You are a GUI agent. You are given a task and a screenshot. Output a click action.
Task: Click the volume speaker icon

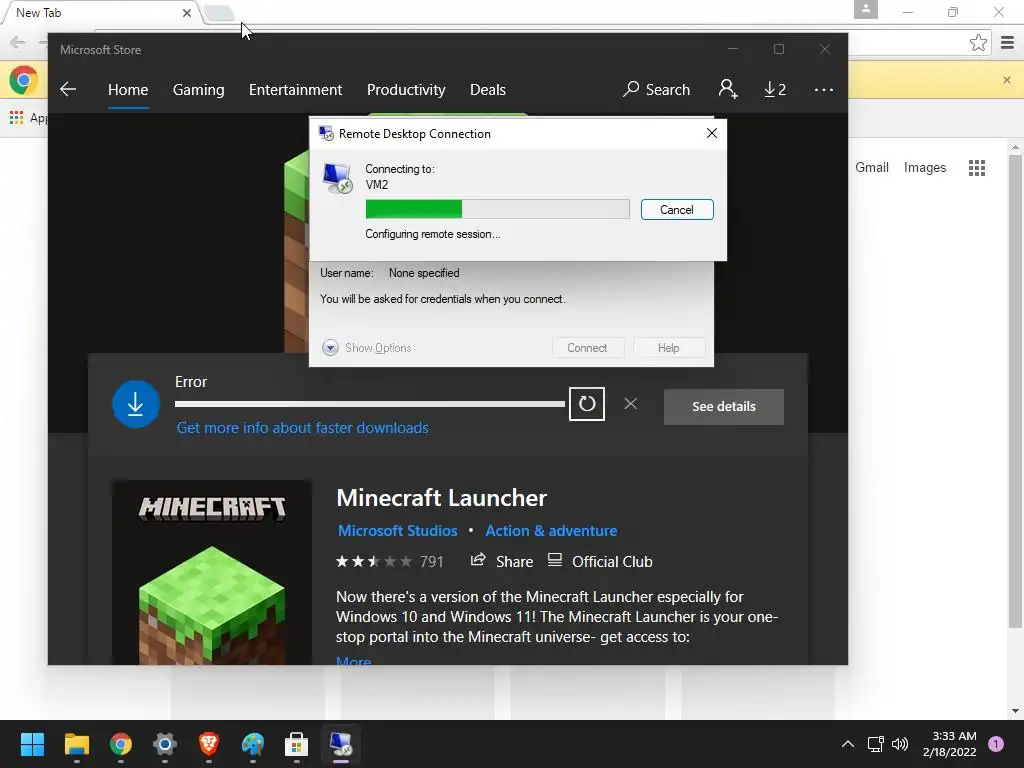pyautogui.click(x=900, y=744)
